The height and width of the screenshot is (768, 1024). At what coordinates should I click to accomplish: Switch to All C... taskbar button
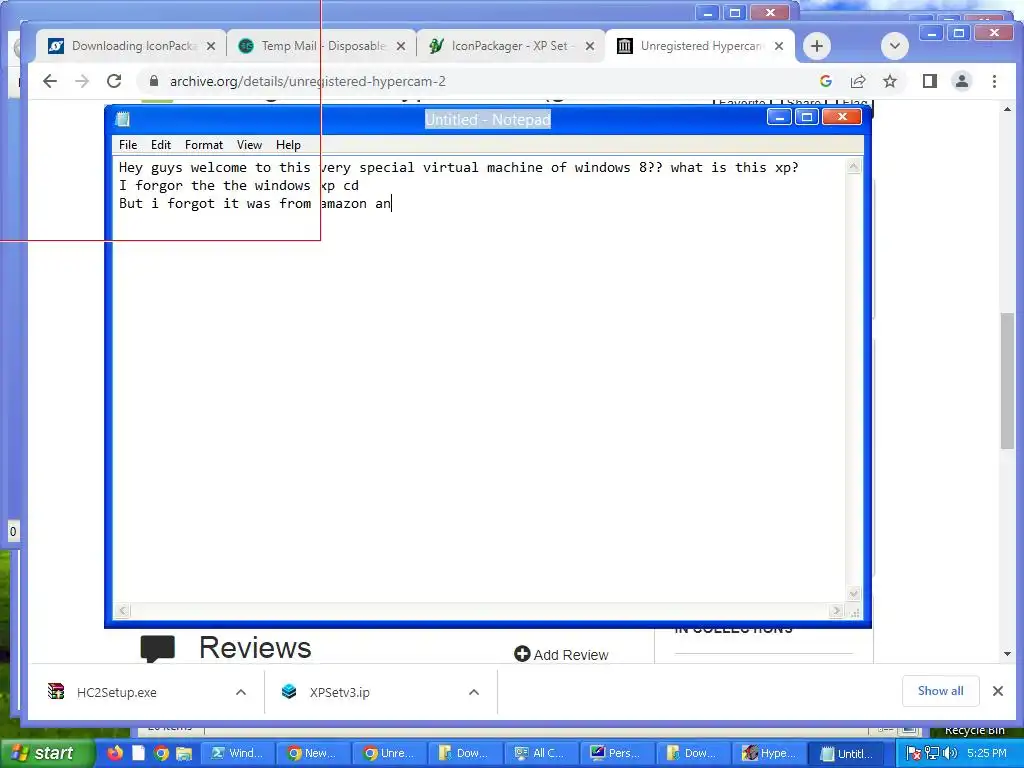540,753
